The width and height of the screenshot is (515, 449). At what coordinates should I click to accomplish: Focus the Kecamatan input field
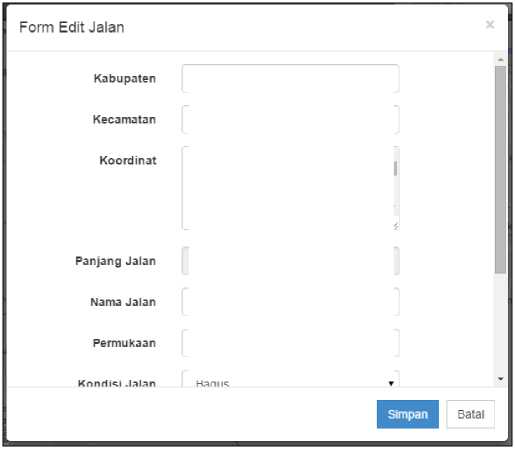(290, 120)
